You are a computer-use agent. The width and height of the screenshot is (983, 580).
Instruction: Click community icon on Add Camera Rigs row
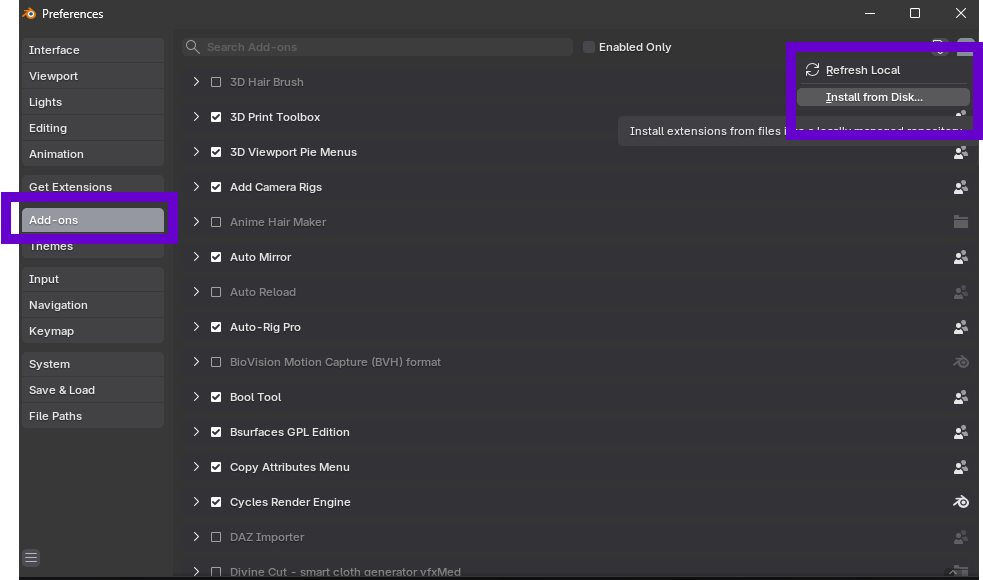tap(960, 187)
